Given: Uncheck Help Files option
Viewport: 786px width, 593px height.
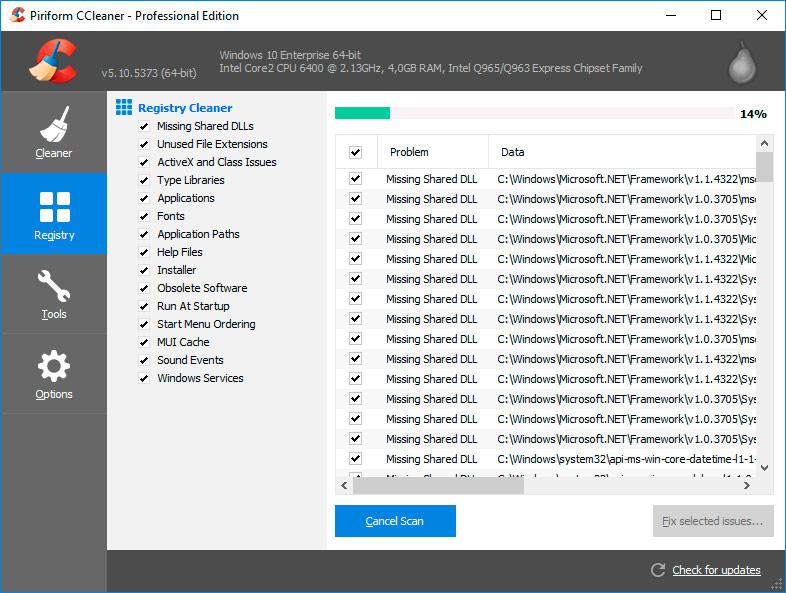Looking at the screenshot, I should click(x=144, y=253).
